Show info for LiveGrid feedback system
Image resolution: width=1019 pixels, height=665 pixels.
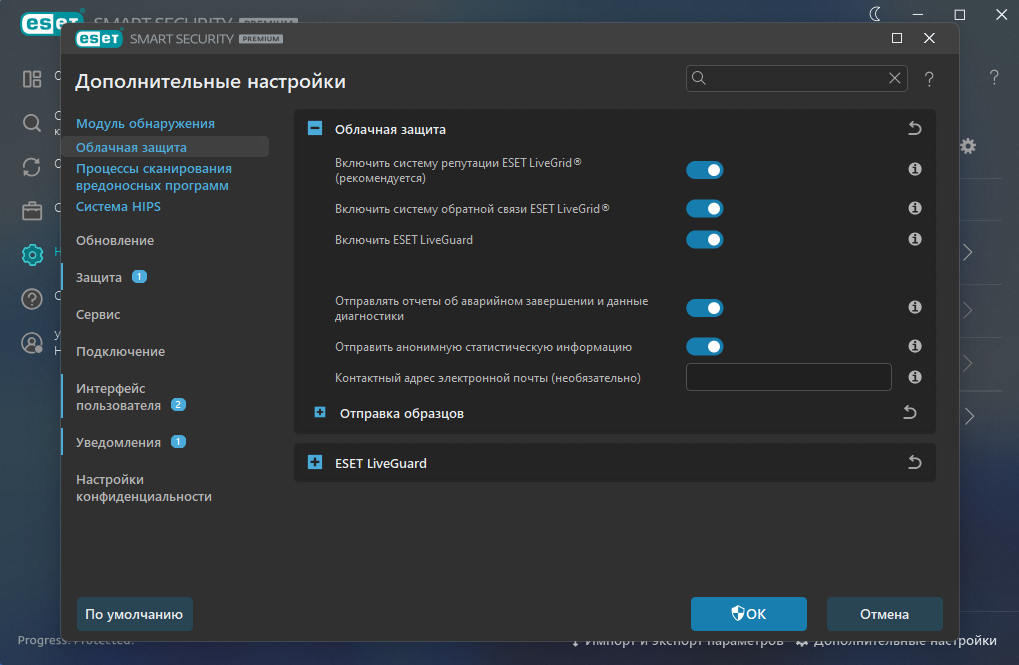915,208
